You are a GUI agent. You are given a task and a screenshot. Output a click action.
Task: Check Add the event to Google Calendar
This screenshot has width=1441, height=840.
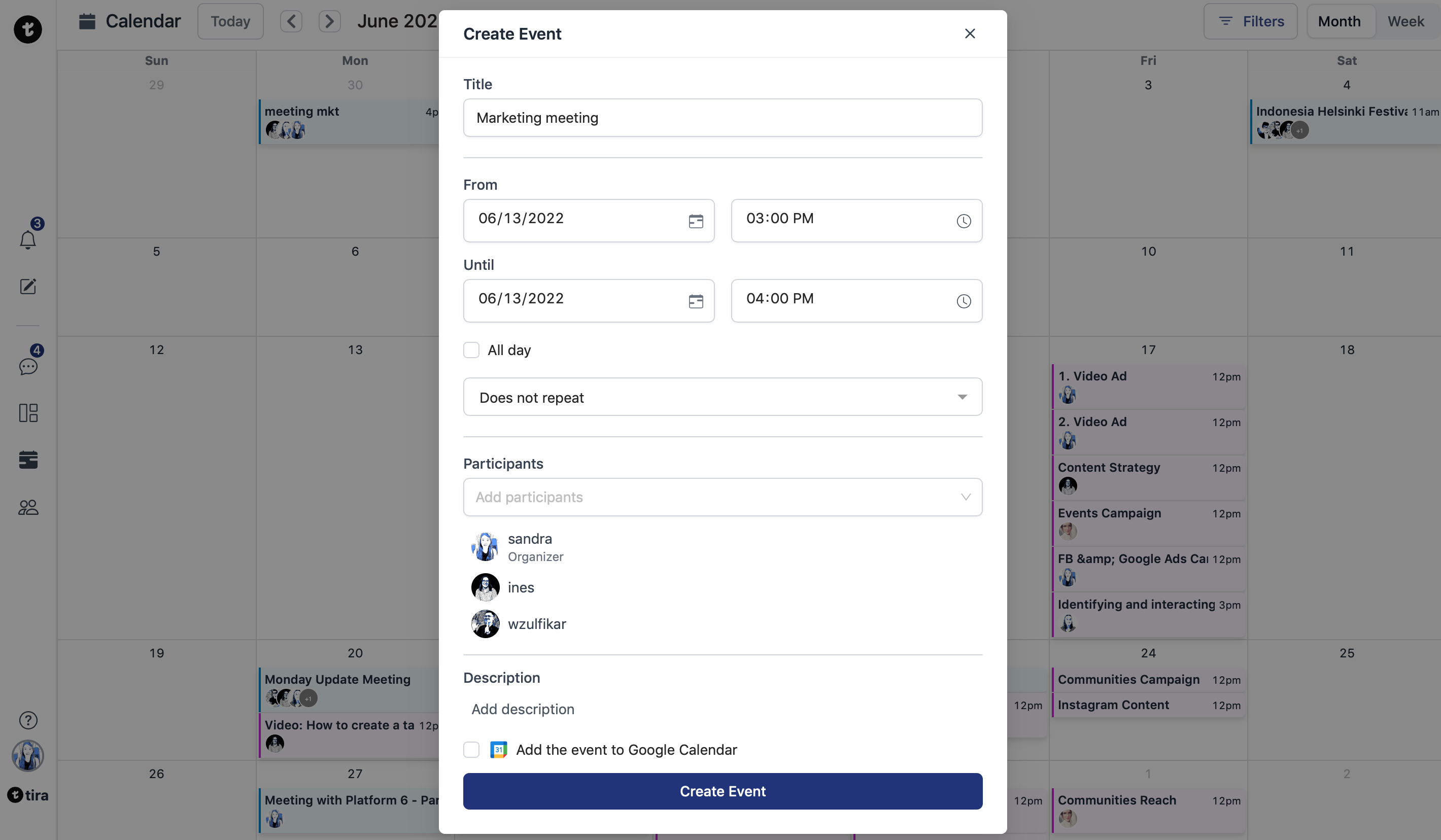tap(471, 750)
